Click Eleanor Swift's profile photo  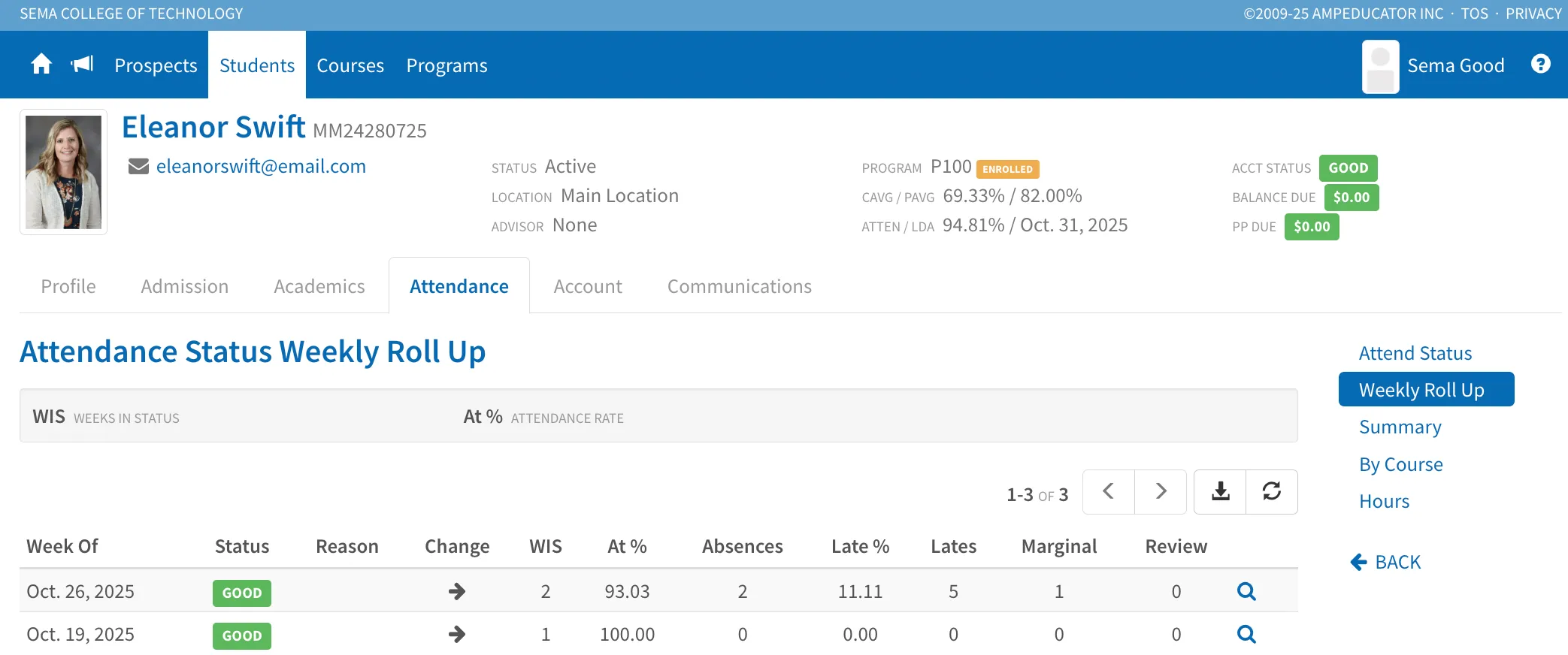pyautogui.click(x=63, y=172)
